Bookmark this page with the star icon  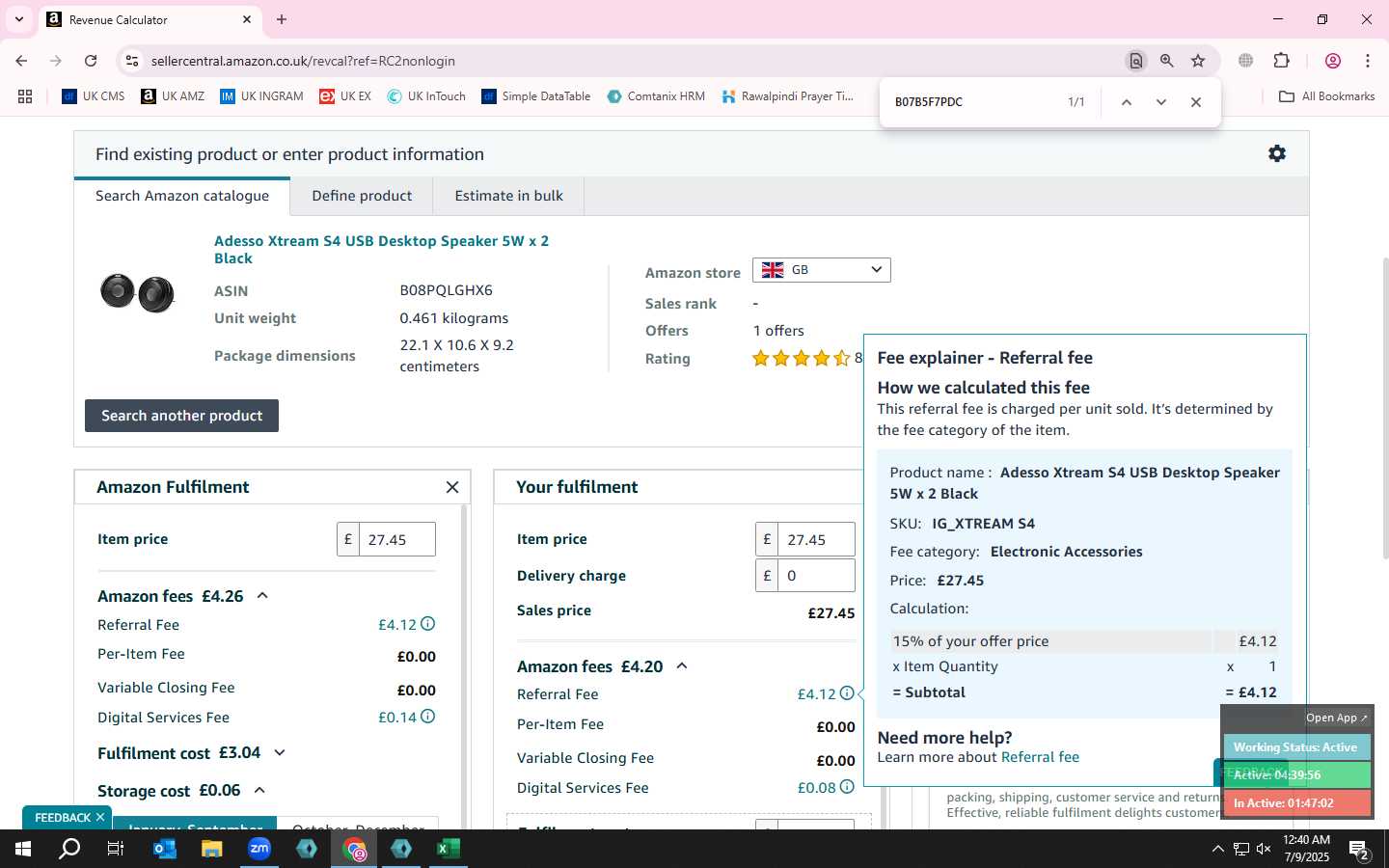click(x=1198, y=61)
